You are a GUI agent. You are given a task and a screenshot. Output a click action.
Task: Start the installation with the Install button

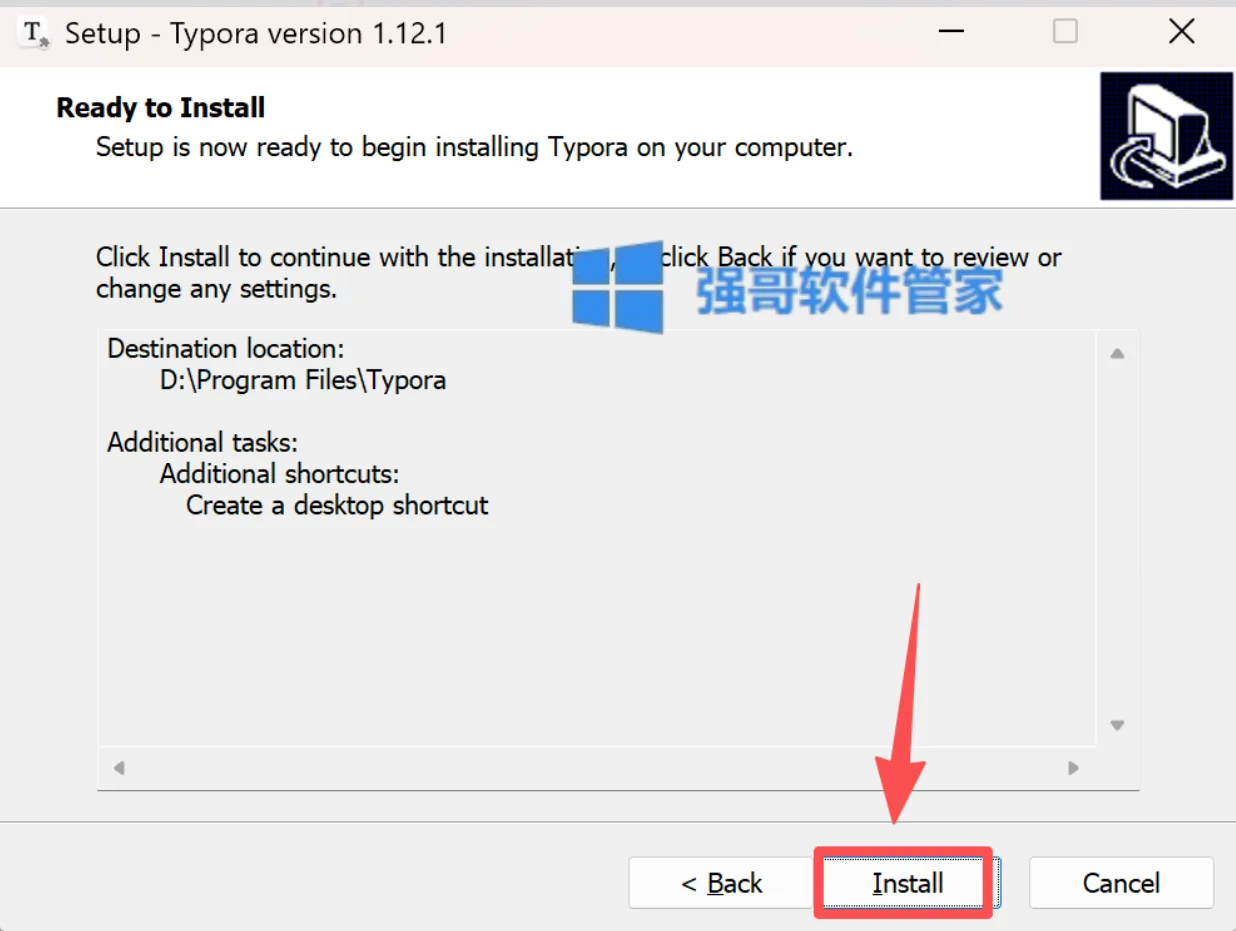pyautogui.click(x=906, y=883)
